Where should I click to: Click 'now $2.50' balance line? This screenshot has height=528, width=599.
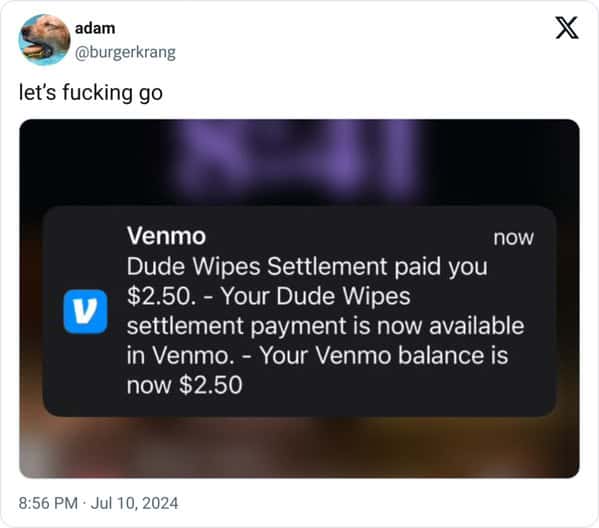pyautogui.click(x=185, y=385)
